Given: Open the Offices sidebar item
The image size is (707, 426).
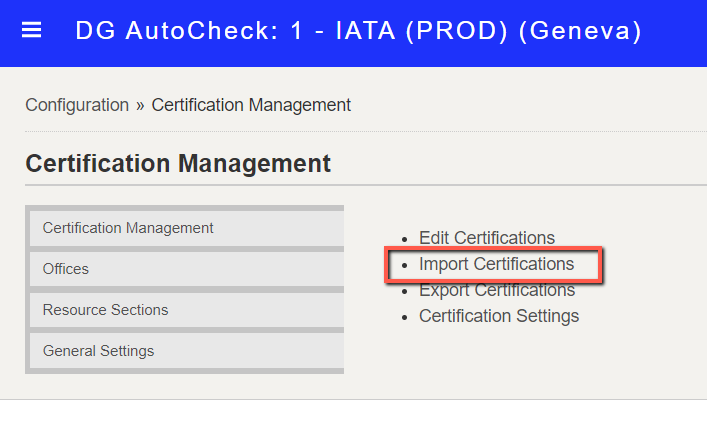Looking at the screenshot, I should tap(187, 269).
